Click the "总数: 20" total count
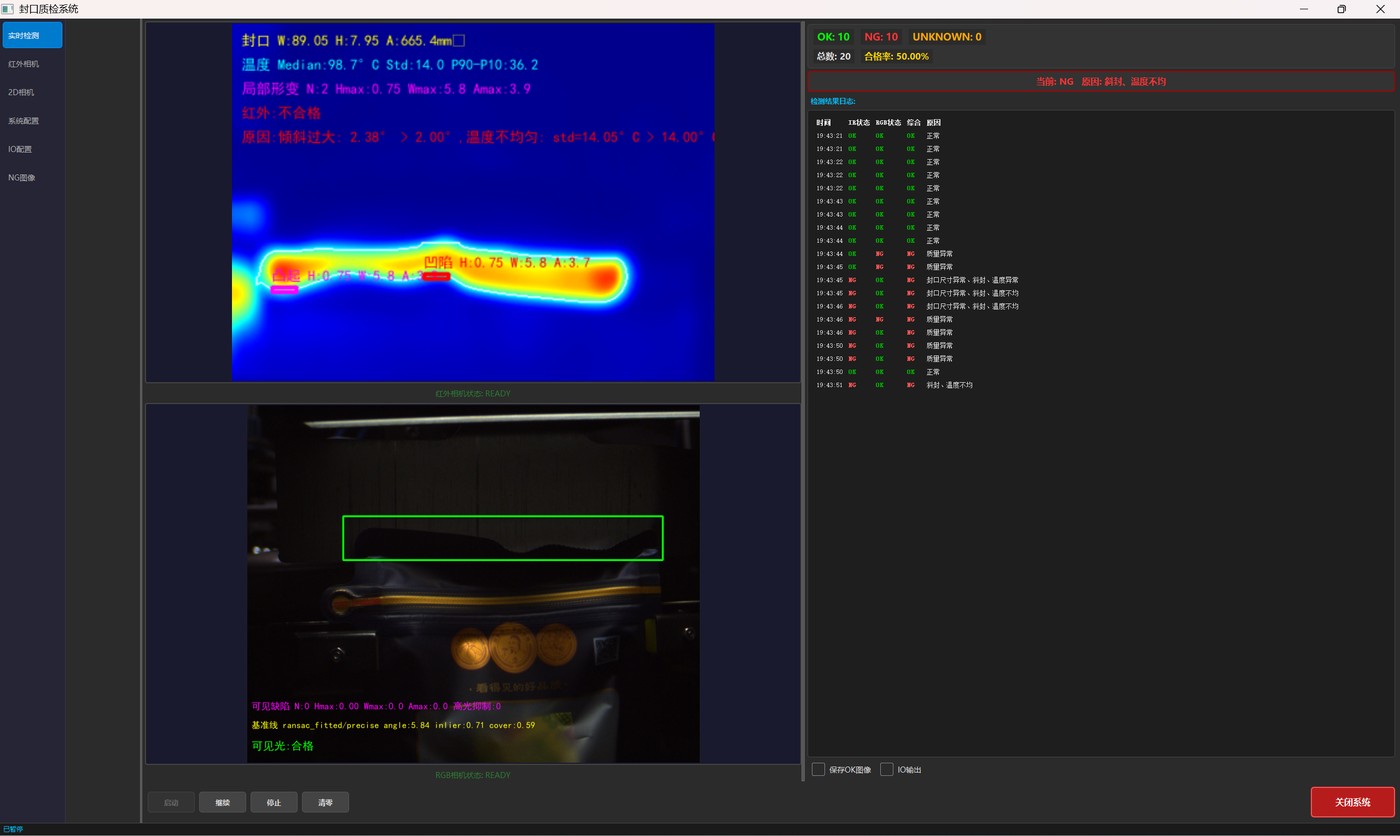1400x836 pixels. click(834, 56)
